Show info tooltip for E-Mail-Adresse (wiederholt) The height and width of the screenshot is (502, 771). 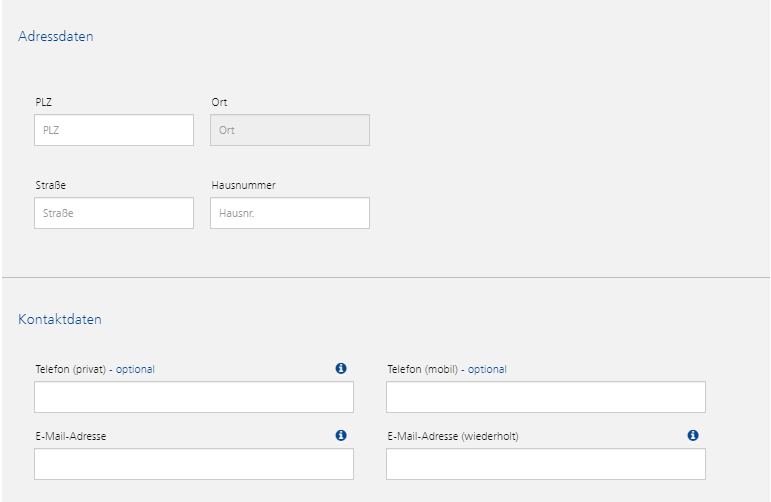(693, 435)
